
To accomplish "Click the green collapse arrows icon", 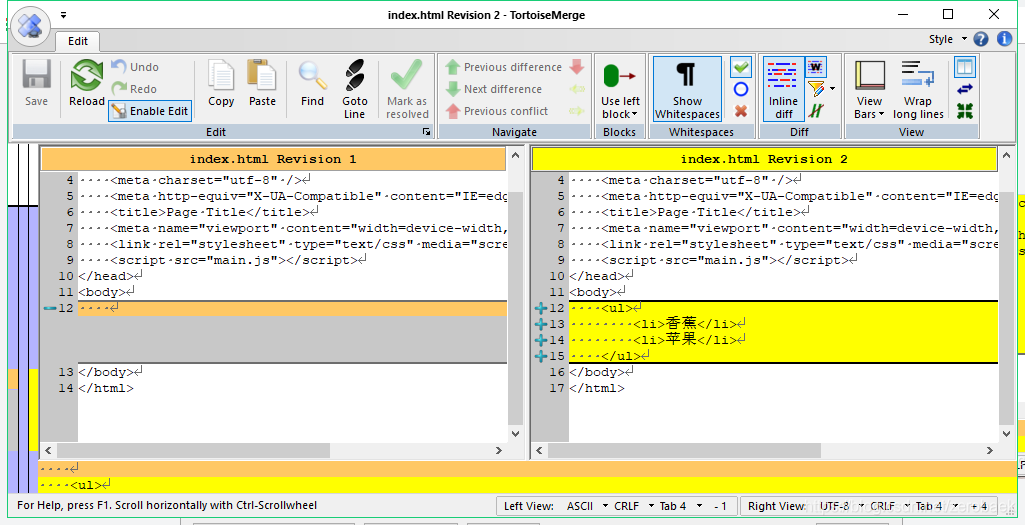I will pos(965,111).
